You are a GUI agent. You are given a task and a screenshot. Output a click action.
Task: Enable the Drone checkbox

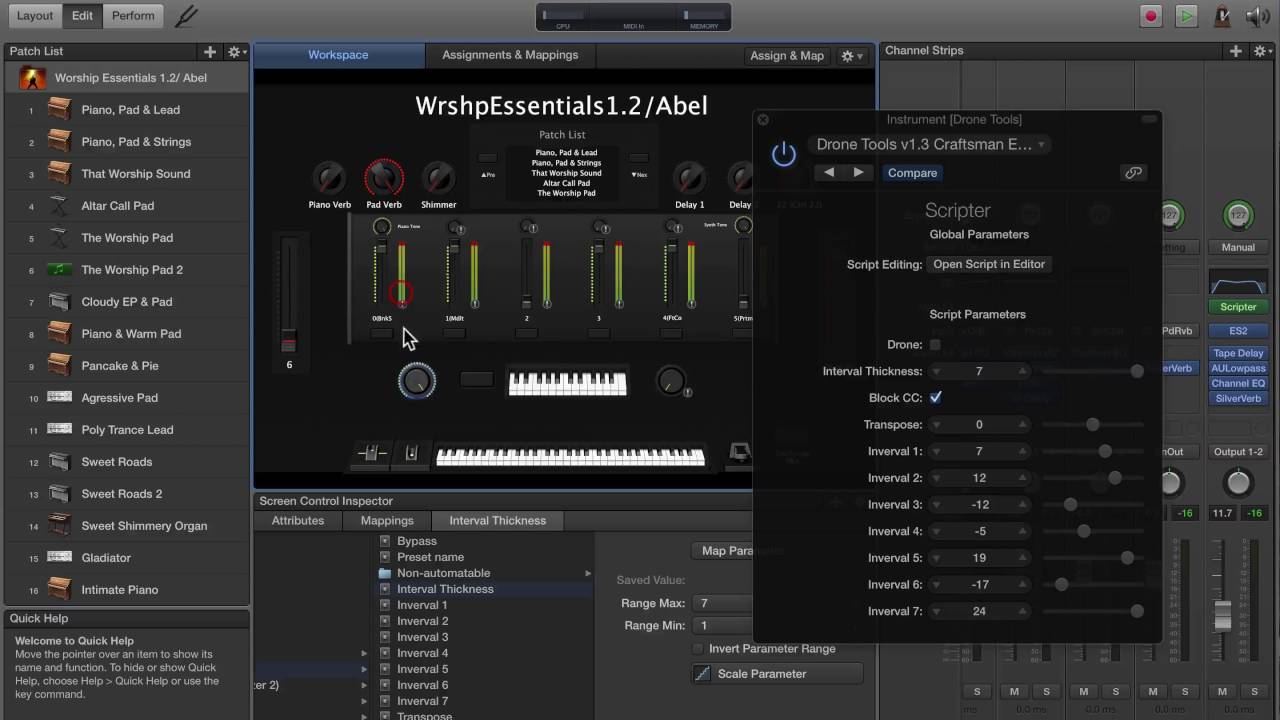tap(935, 344)
